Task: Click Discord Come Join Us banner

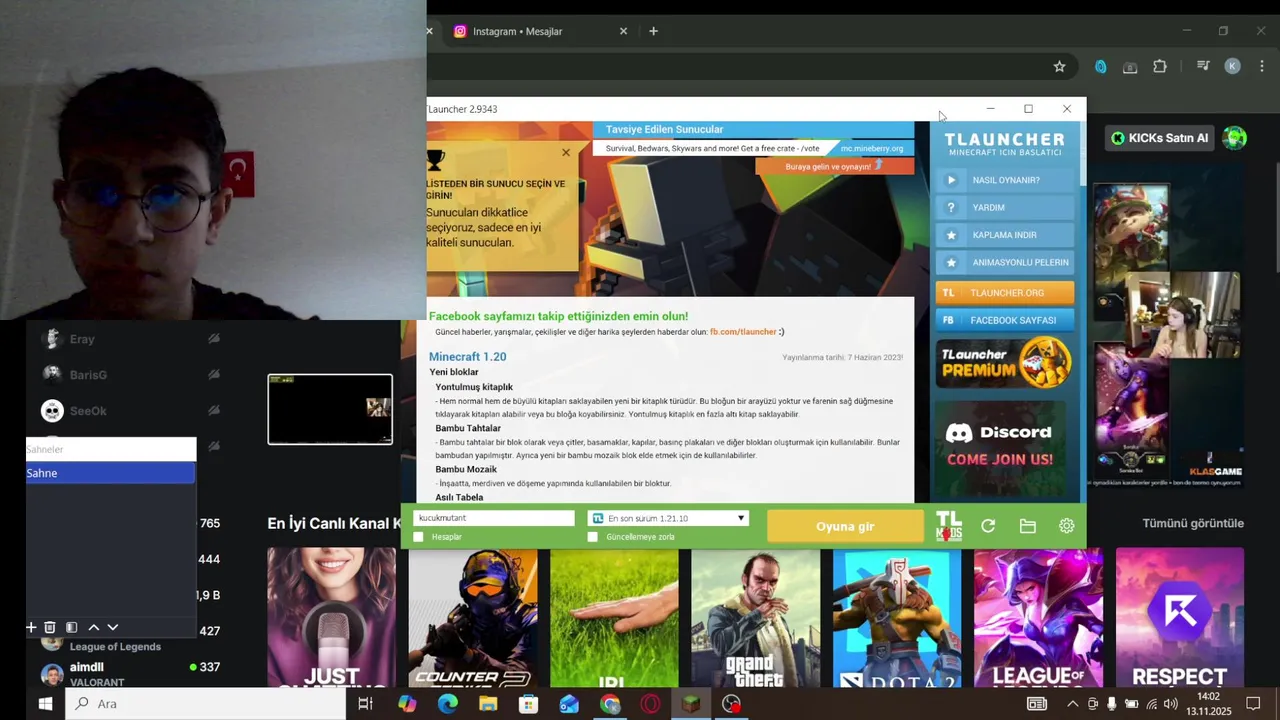Action: 1005,446
